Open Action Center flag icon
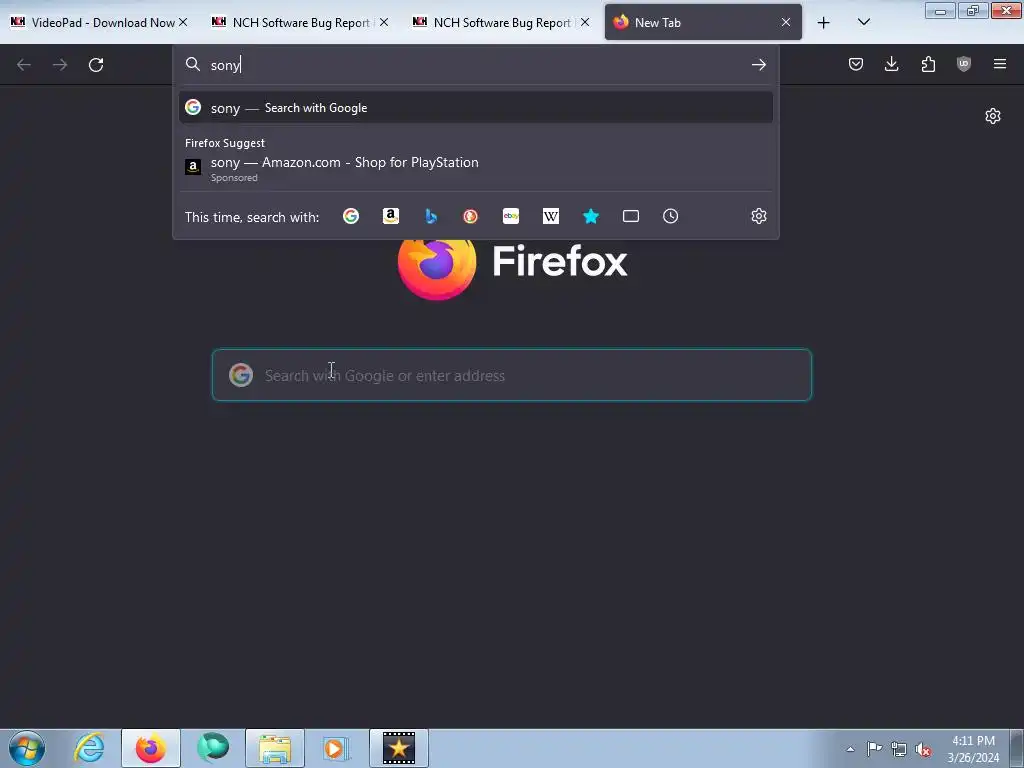The height and width of the screenshot is (768, 1024). (x=874, y=749)
